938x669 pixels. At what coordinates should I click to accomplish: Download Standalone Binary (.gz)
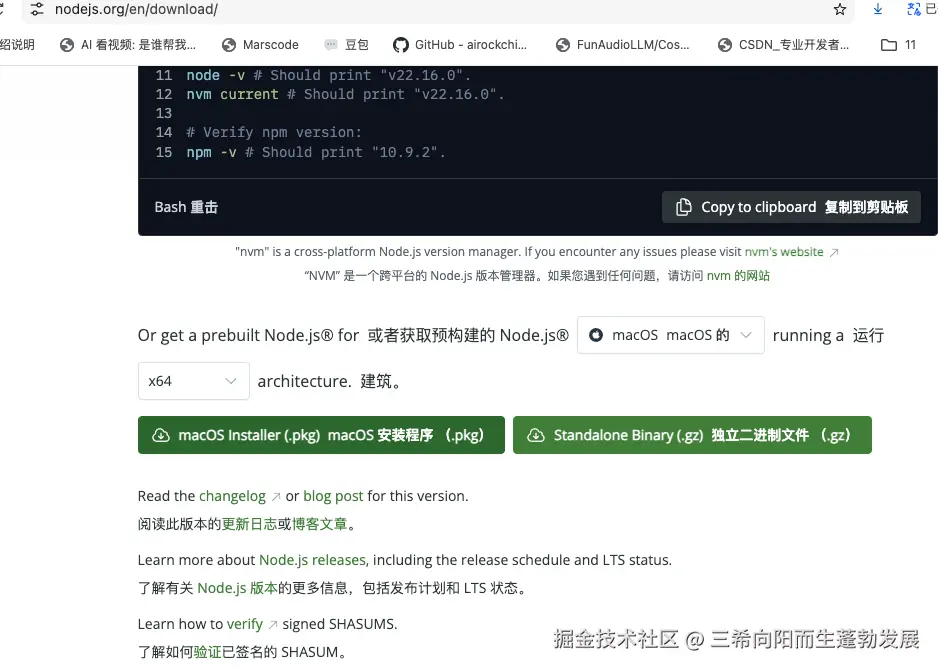692,435
